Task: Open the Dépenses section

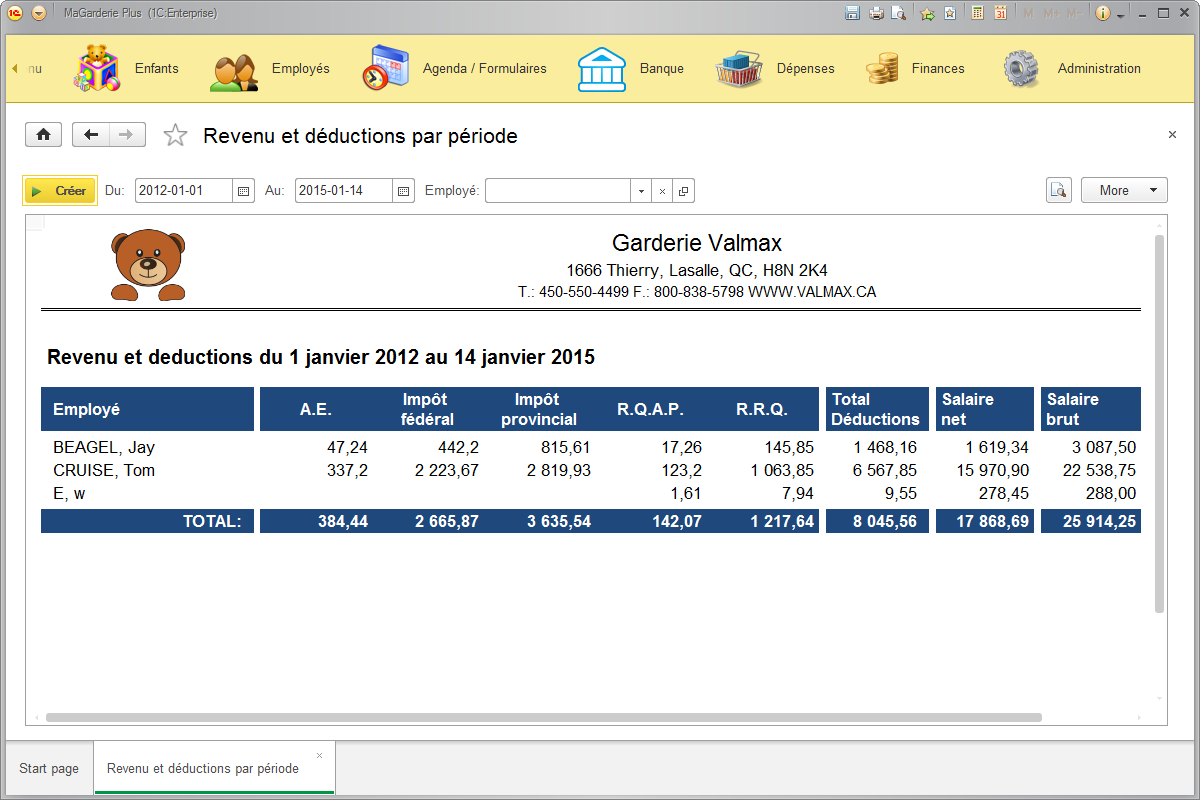Action: (805, 68)
